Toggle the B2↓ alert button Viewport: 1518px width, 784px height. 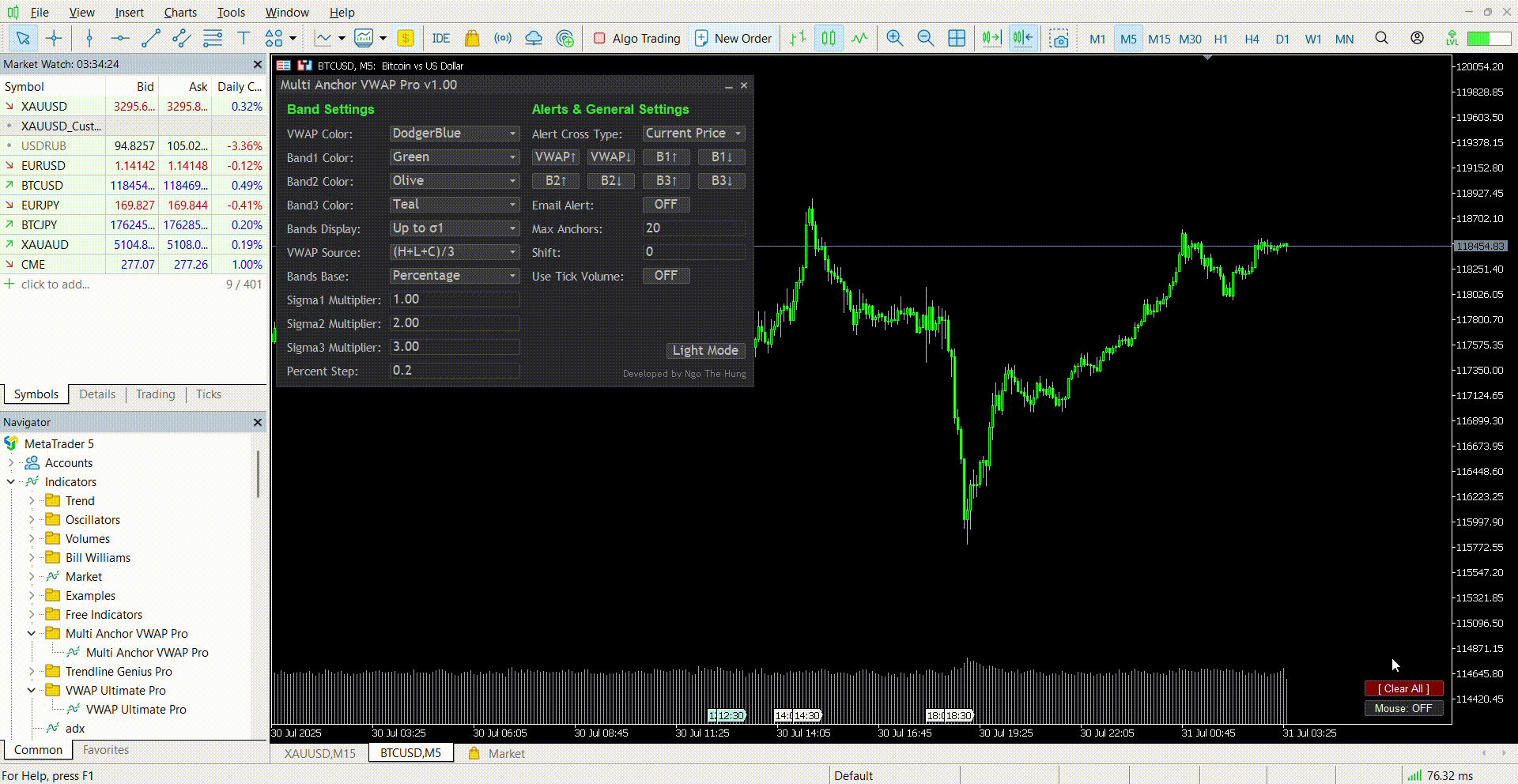coord(611,181)
